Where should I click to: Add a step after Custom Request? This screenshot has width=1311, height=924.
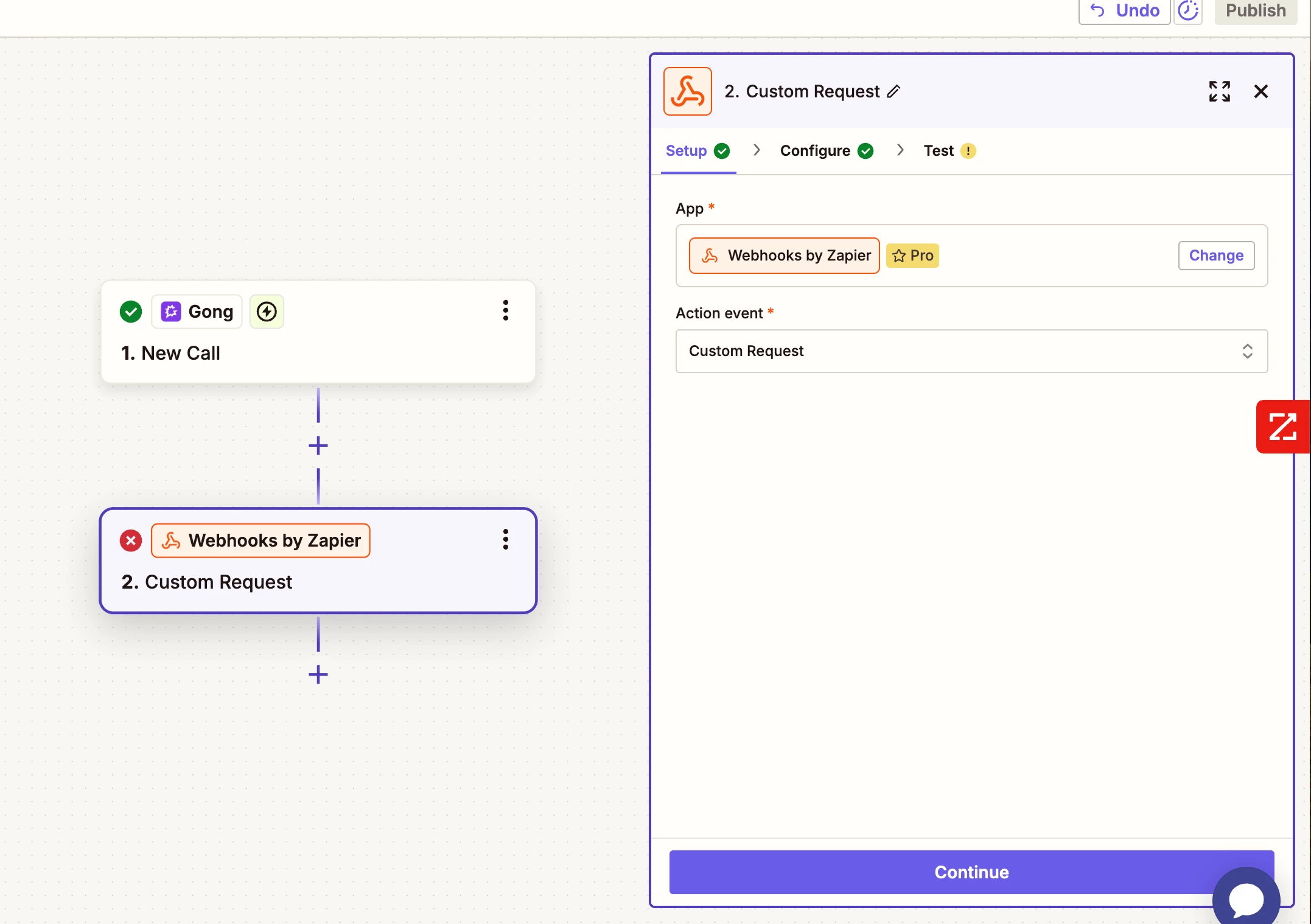coord(318,674)
